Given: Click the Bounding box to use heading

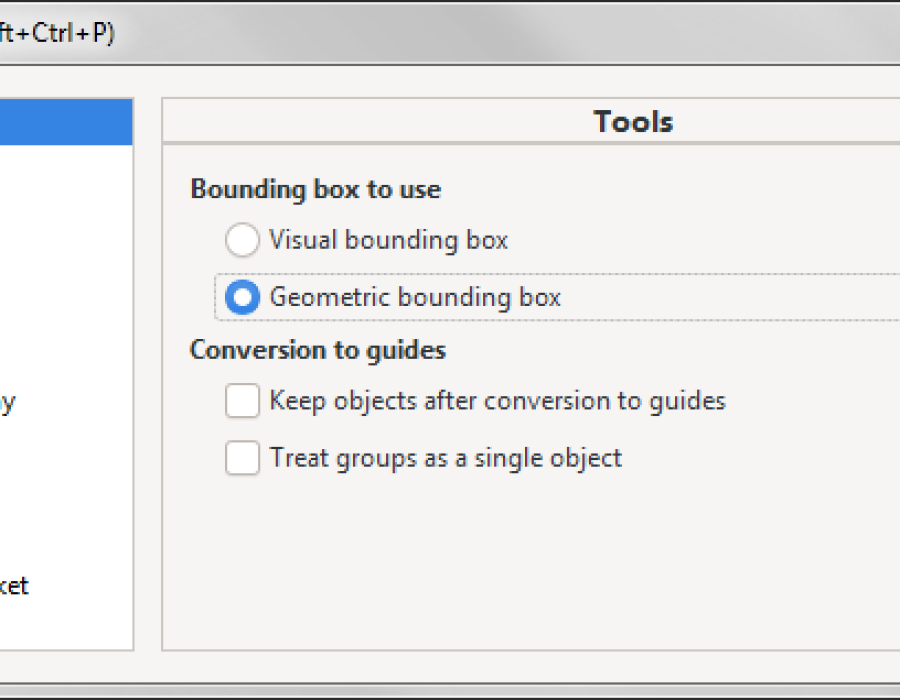Looking at the screenshot, I should pos(316,189).
